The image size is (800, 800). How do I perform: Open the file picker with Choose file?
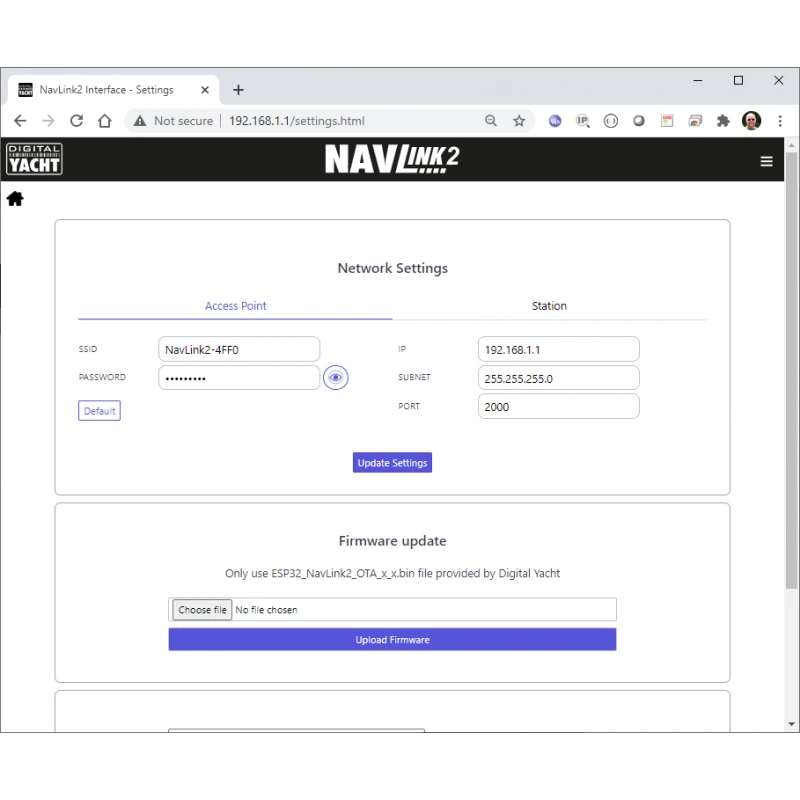tap(201, 609)
